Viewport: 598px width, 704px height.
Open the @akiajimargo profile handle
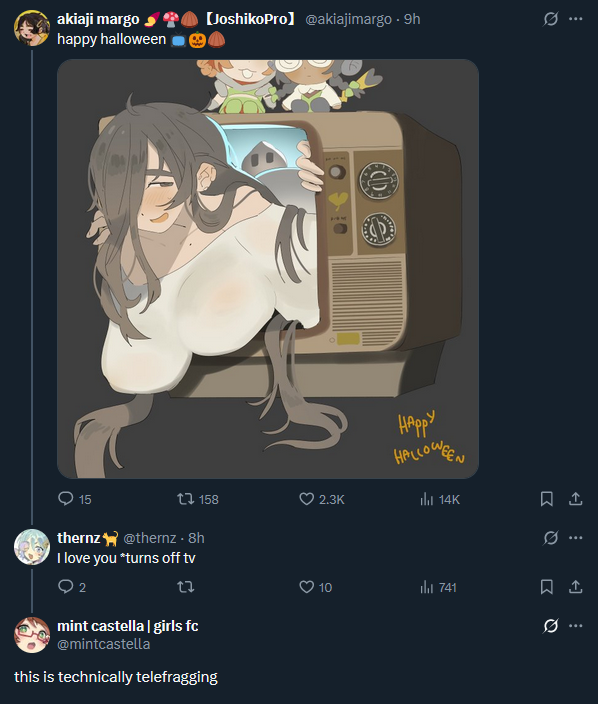[x=348, y=19]
